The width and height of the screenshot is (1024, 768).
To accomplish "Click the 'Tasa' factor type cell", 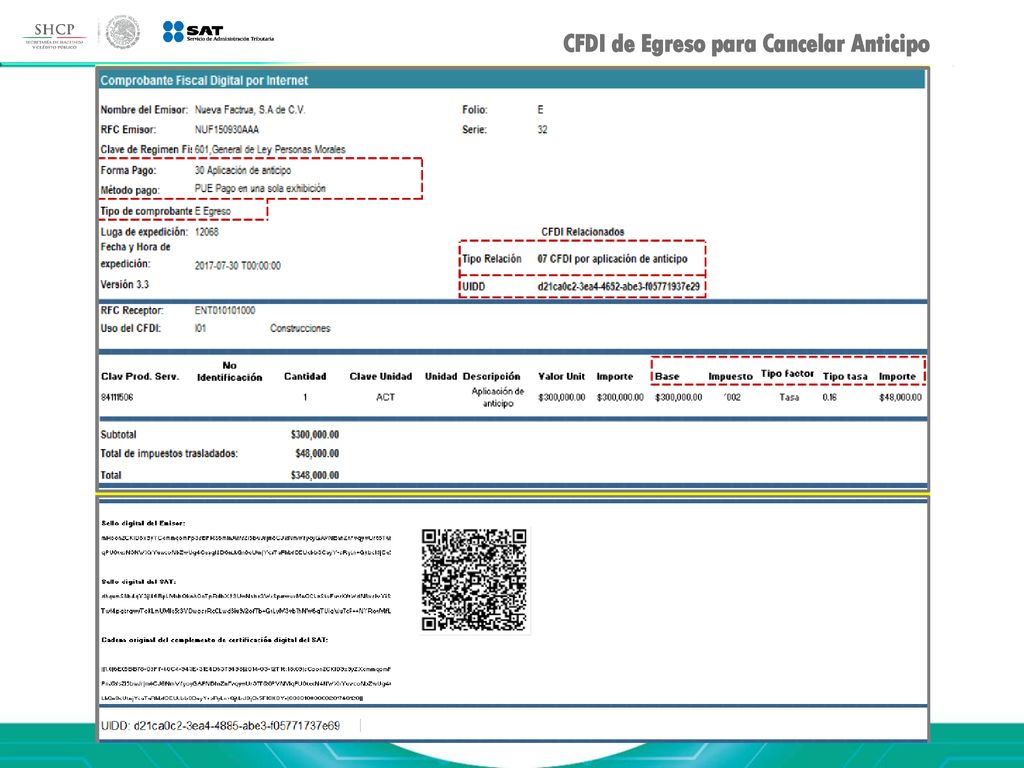I will [789, 397].
